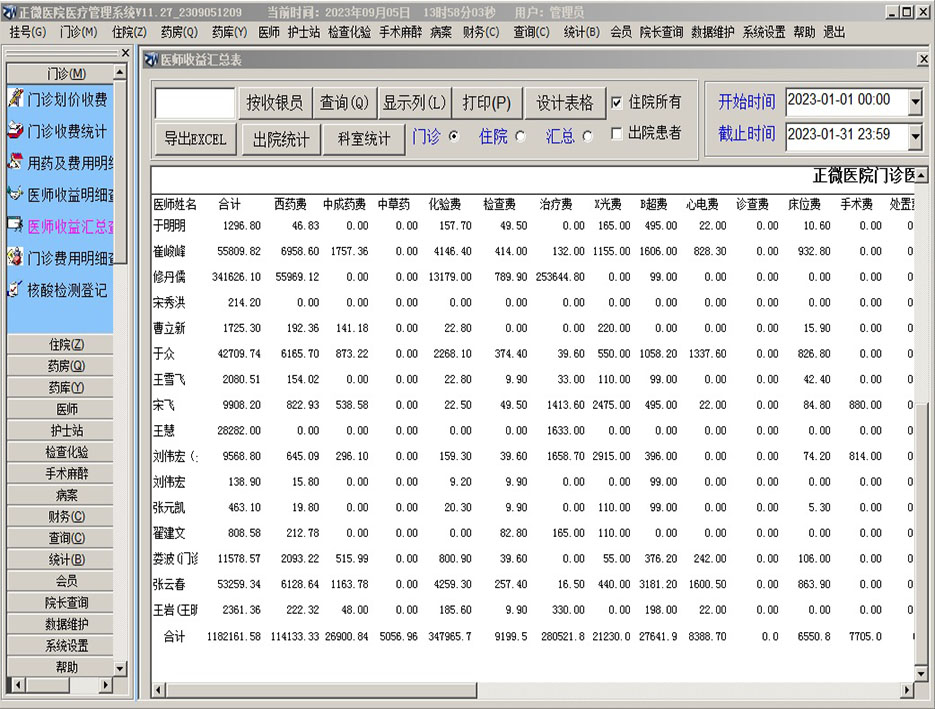Open the 开始时间 date dropdown
This screenshot has height=709, width=935.
(x=914, y=101)
